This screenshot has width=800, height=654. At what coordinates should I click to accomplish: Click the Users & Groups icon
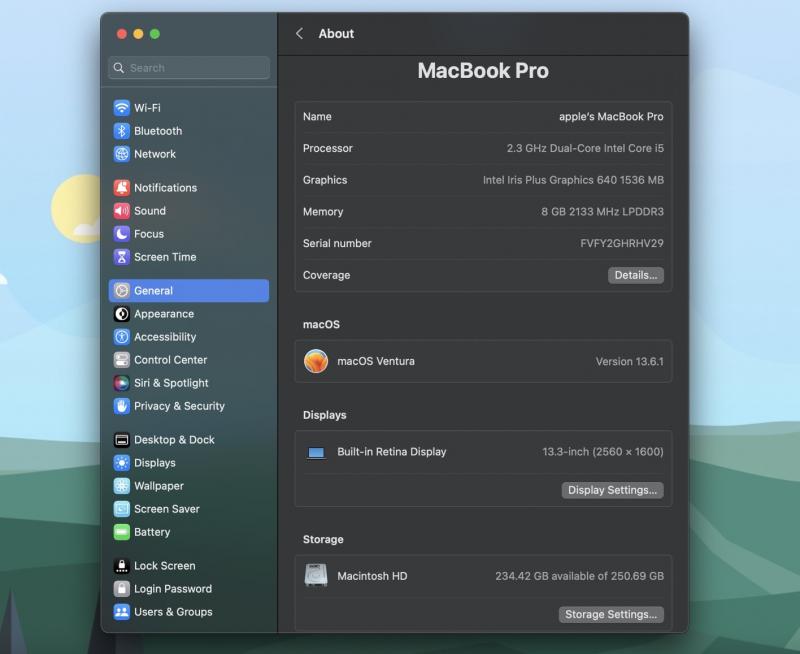[x=121, y=612]
